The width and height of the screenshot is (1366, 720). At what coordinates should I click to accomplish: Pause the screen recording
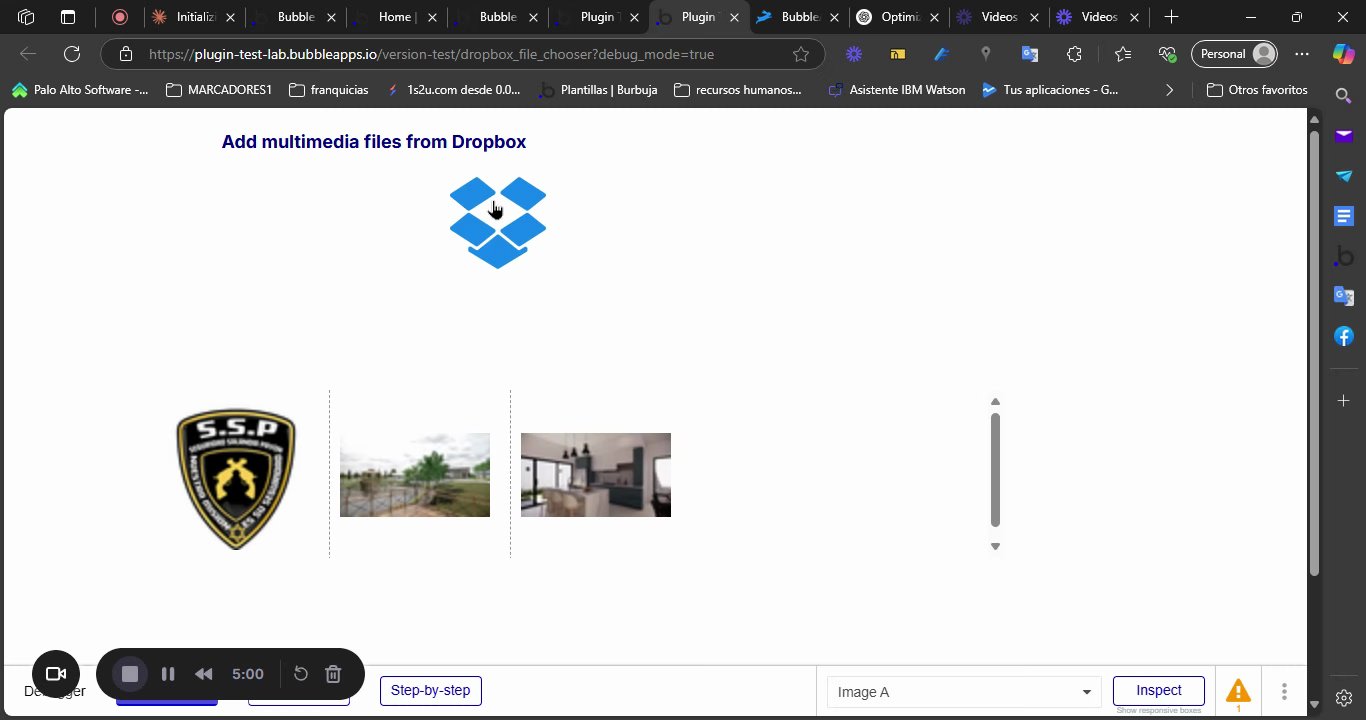(x=168, y=674)
